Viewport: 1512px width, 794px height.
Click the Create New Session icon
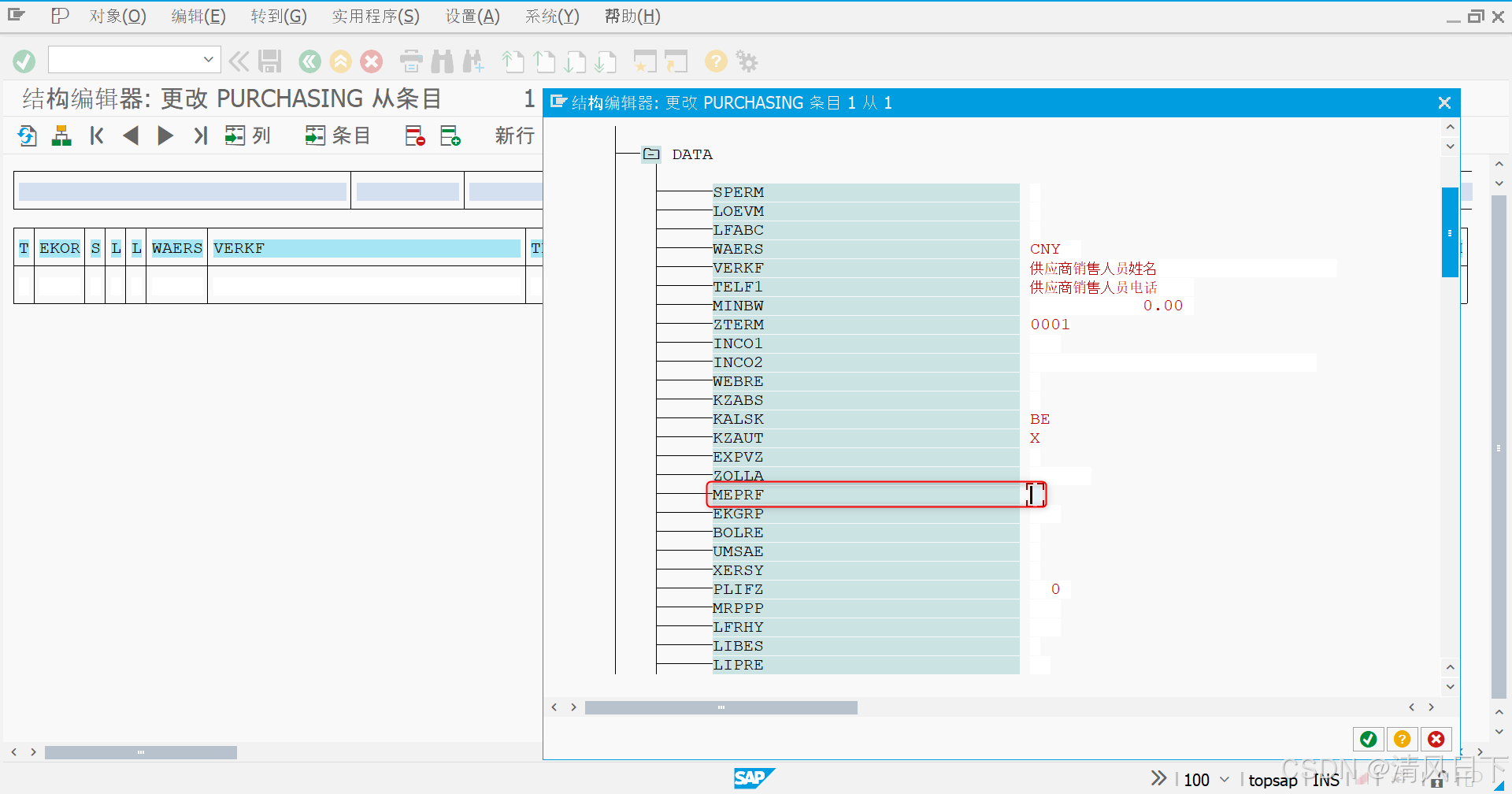[645, 61]
